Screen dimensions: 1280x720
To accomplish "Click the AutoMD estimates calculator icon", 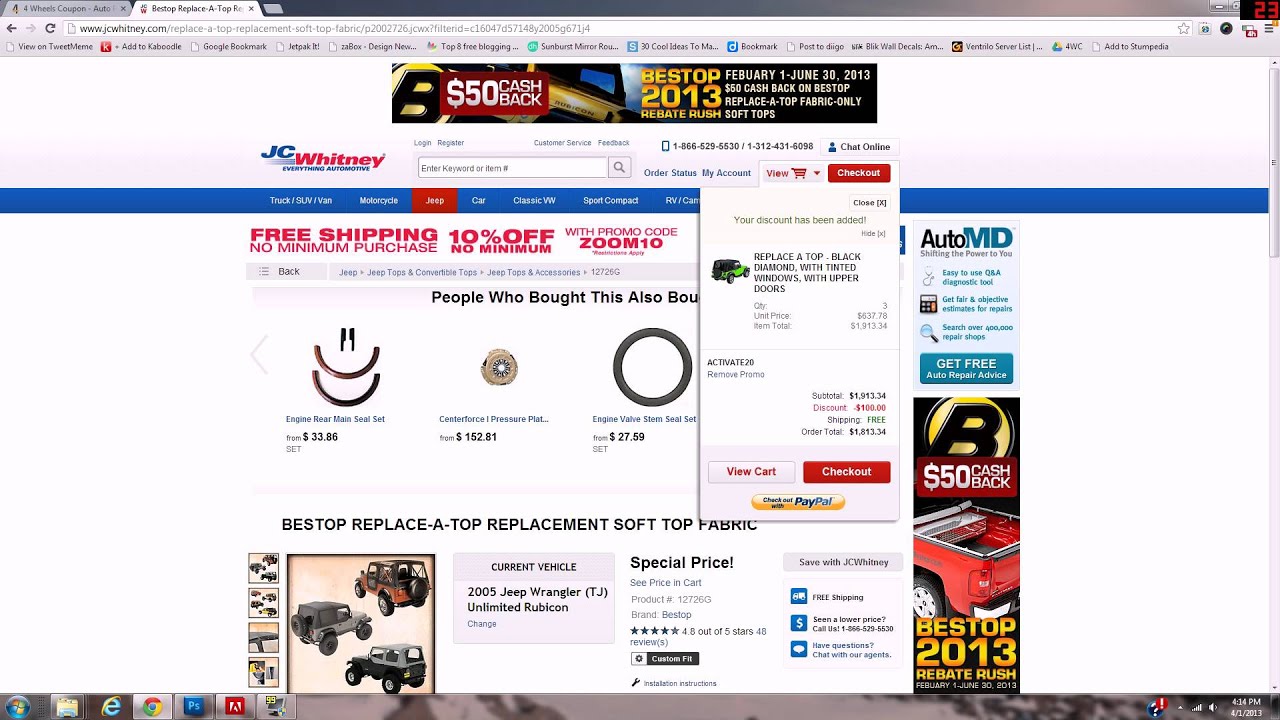I will 929,304.
